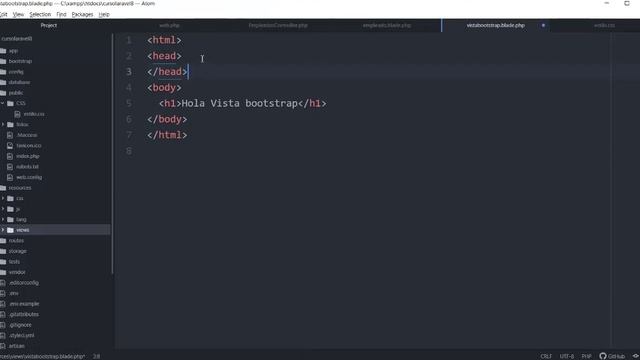Expand the js folder under resources

[3, 209]
